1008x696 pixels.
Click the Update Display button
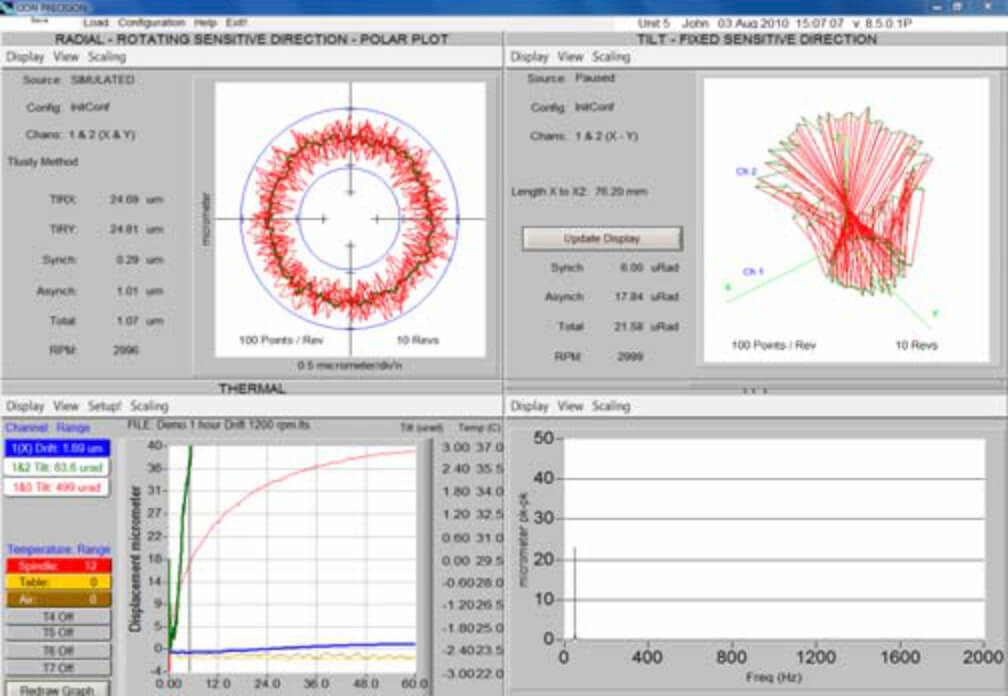[x=602, y=238]
